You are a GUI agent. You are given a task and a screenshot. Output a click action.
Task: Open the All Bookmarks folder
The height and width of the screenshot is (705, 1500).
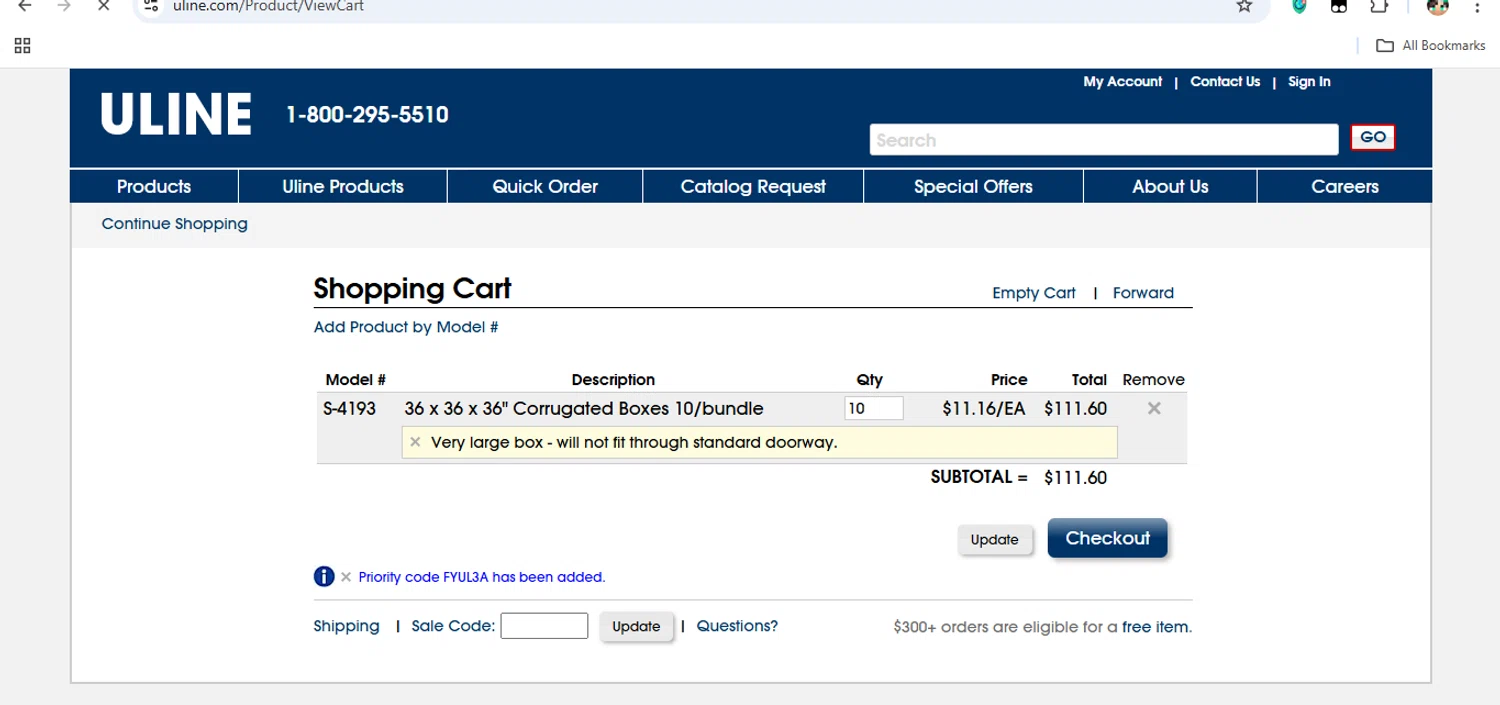[x=1431, y=46]
